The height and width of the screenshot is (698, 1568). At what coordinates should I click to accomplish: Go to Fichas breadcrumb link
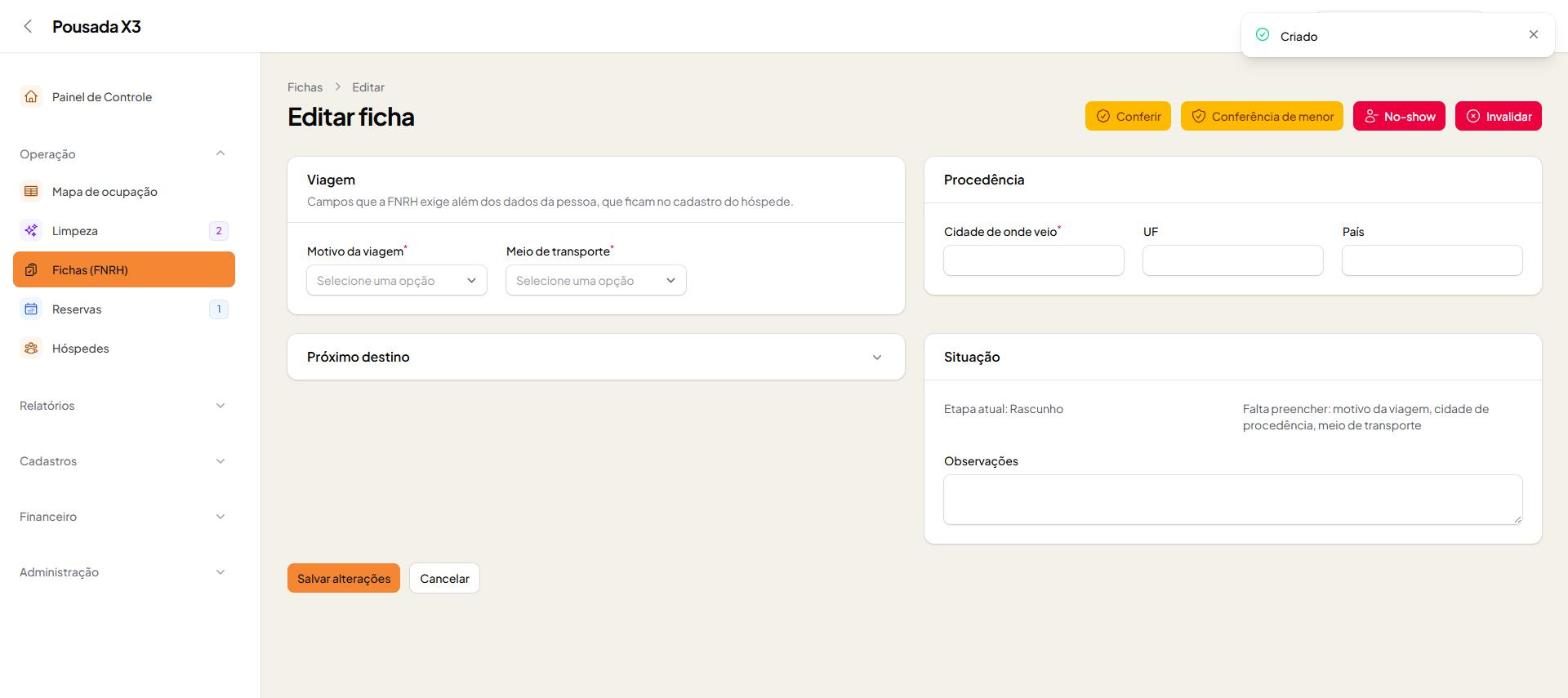point(305,87)
